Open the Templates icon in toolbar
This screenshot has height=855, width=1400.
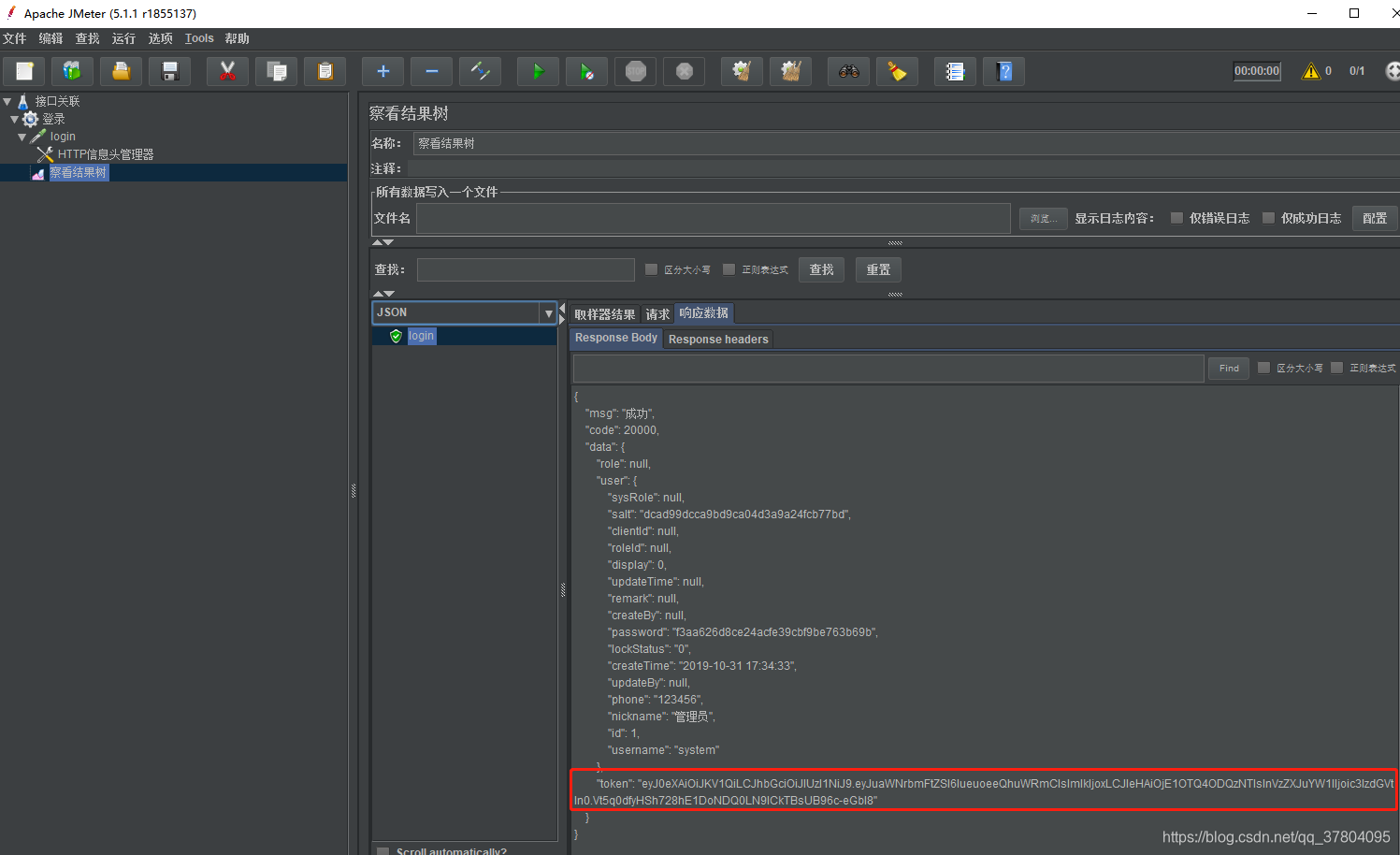click(x=72, y=71)
